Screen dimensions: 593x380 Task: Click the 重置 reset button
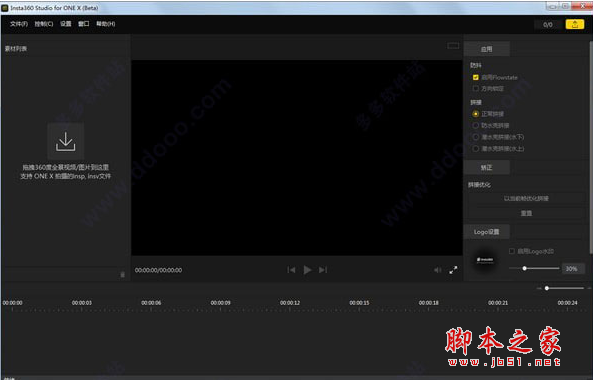coord(526,213)
